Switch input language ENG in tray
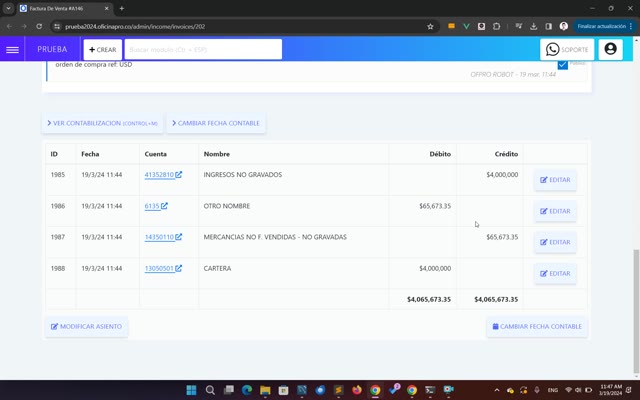 pyautogui.click(x=553, y=390)
